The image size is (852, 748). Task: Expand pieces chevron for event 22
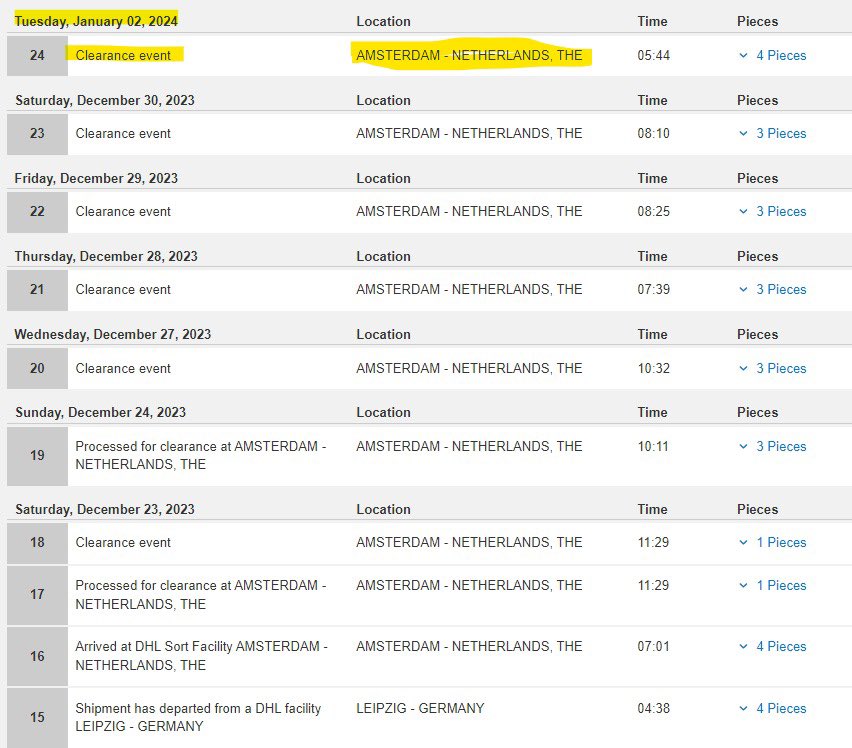click(x=743, y=211)
